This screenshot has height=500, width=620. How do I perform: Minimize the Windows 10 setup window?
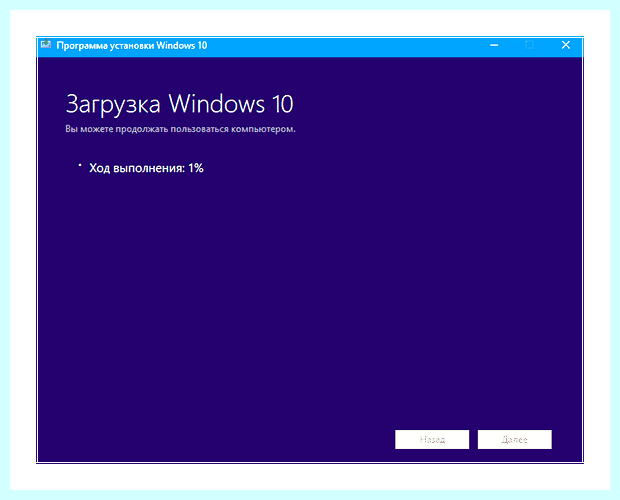click(494, 45)
